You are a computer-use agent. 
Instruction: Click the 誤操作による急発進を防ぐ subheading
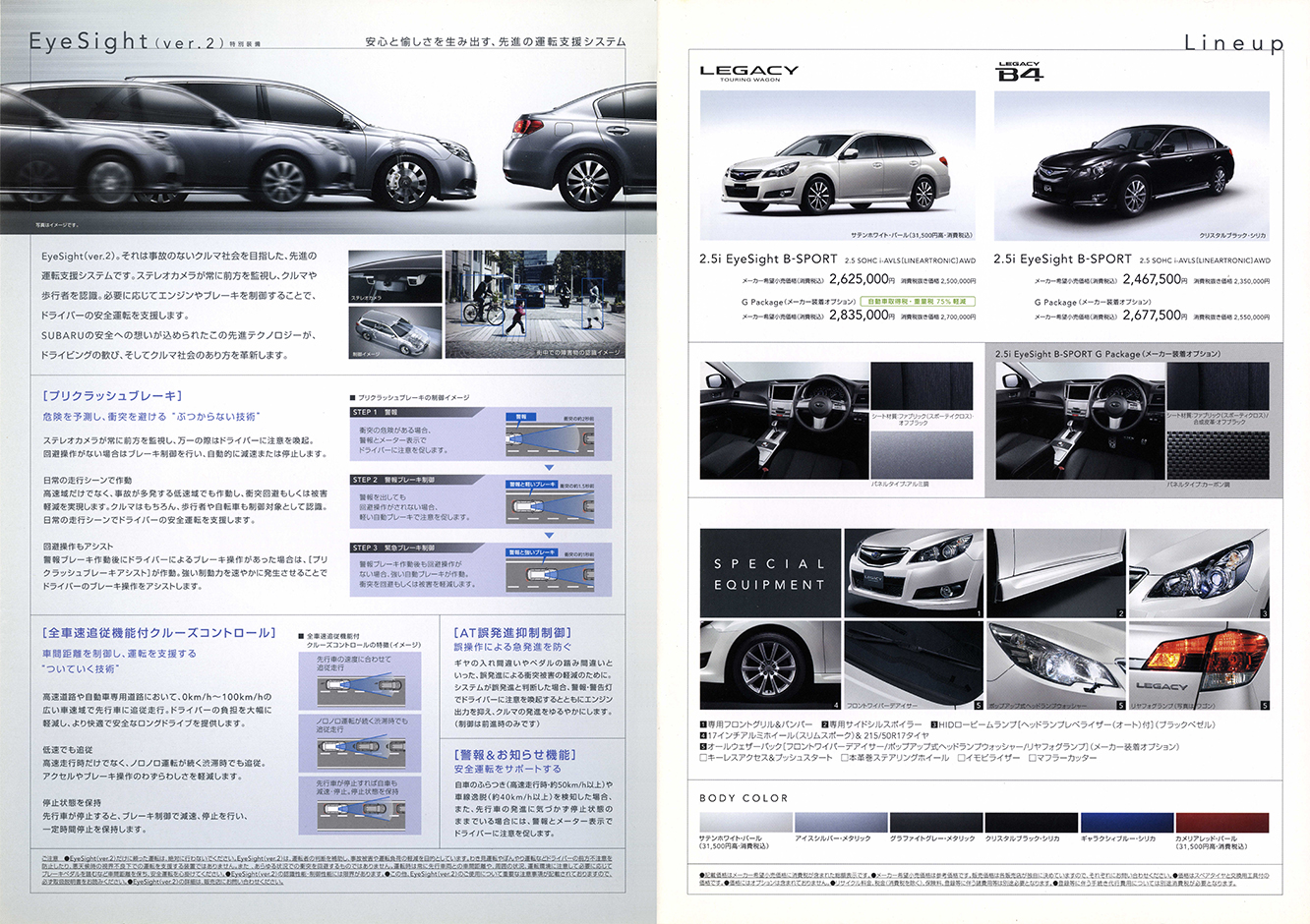click(x=512, y=647)
